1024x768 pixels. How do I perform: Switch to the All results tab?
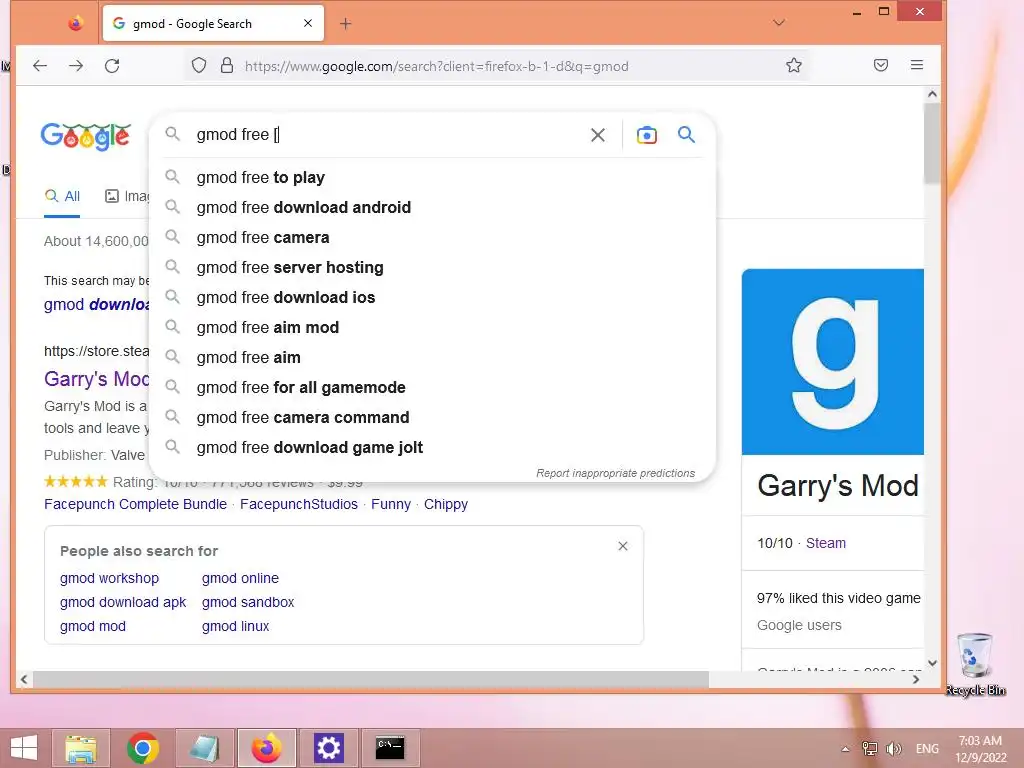point(62,196)
